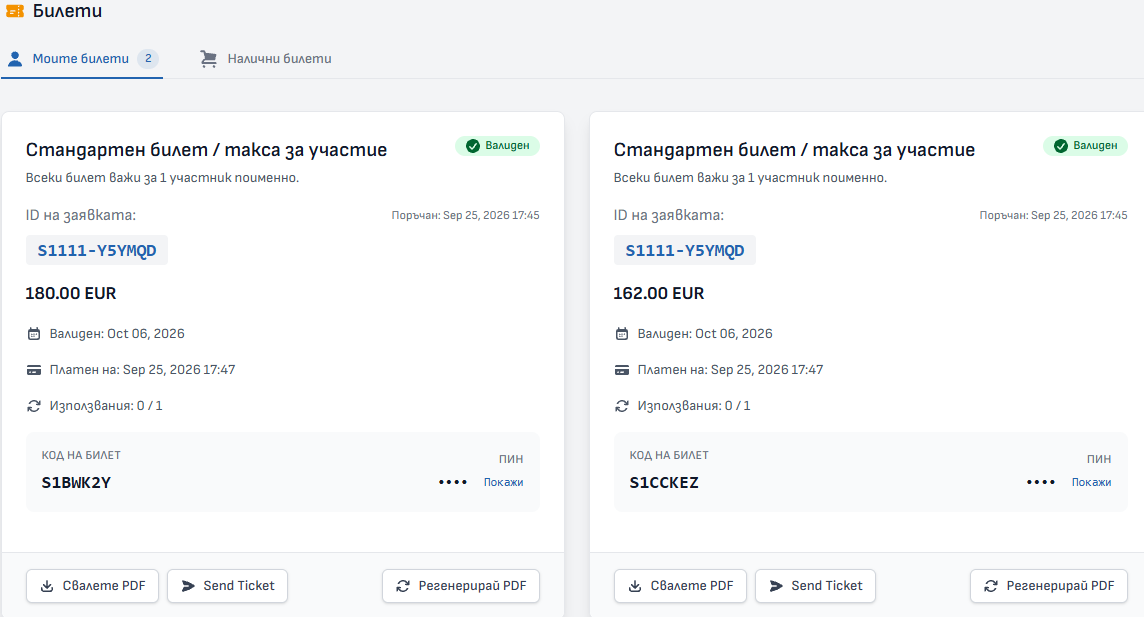Click the calendar icon on the 180.00 EUR ticket
Screen dimensions: 1144x617
click(34, 334)
